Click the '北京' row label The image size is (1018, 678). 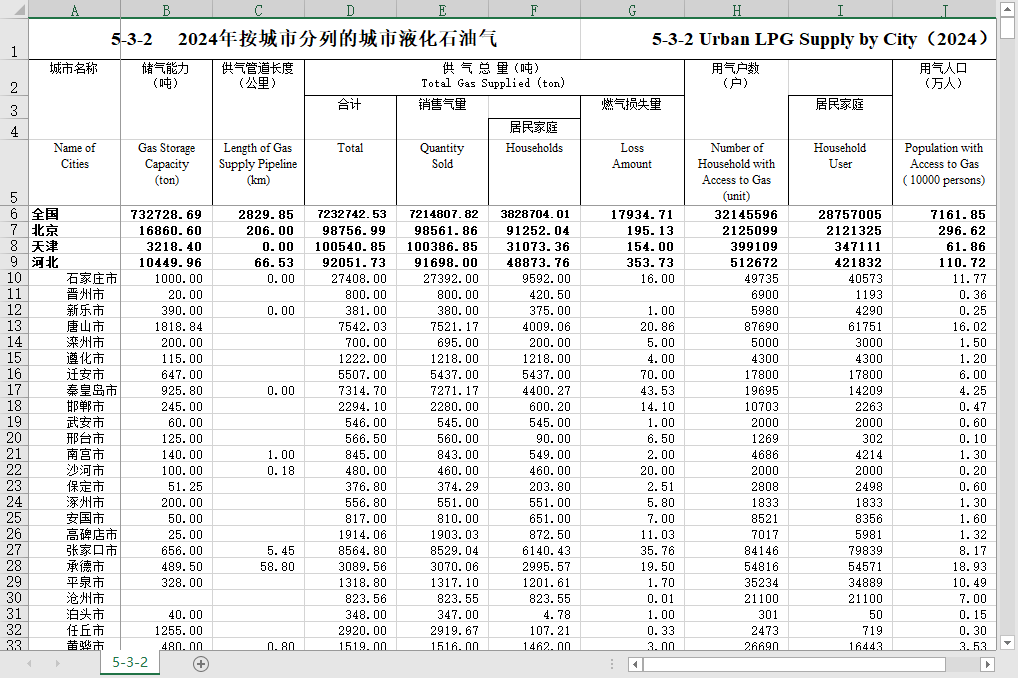45,231
